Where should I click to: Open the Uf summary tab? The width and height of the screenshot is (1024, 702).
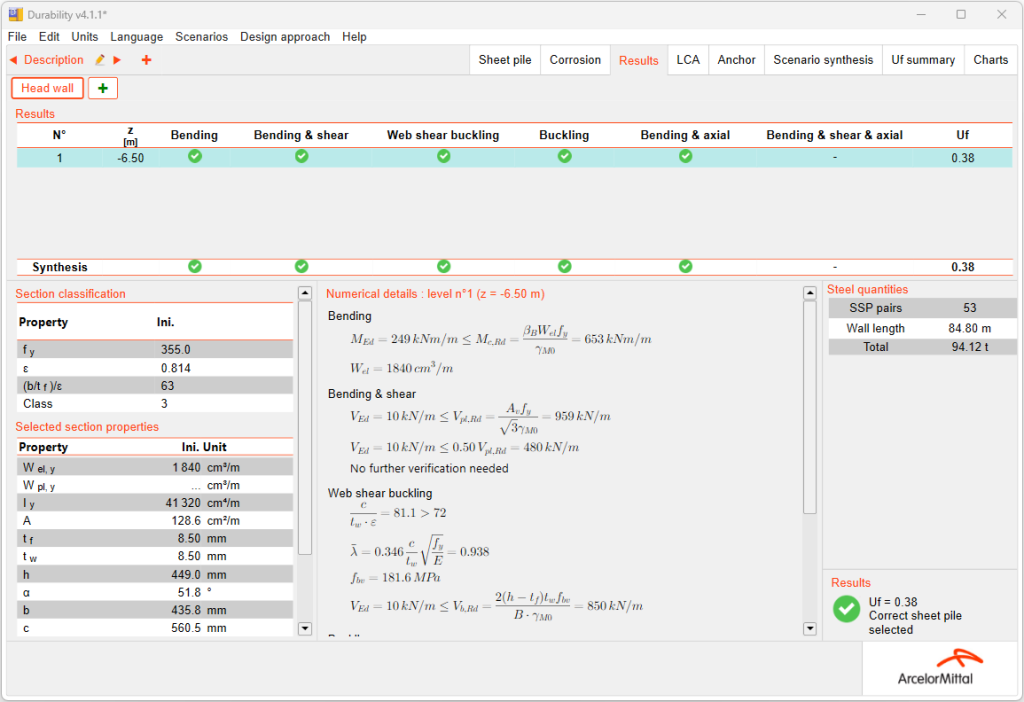click(x=923, y=60)
